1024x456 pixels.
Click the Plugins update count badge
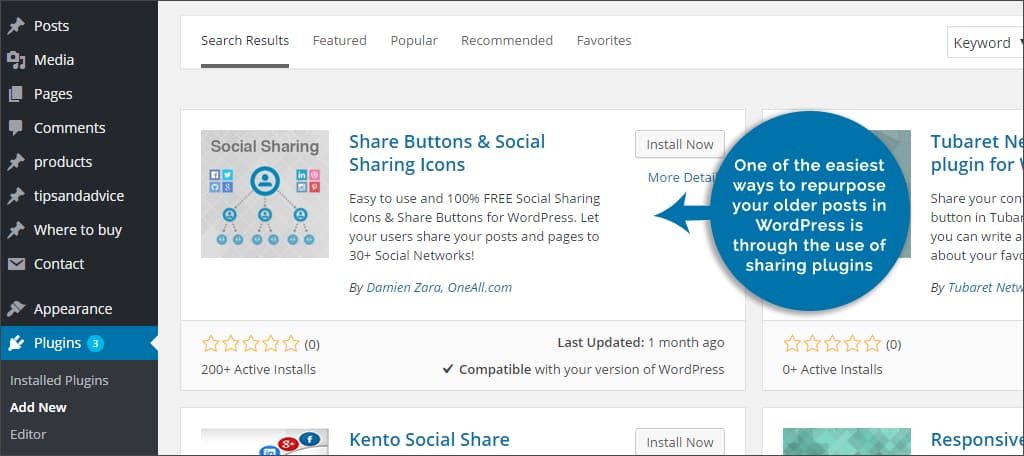95,343
